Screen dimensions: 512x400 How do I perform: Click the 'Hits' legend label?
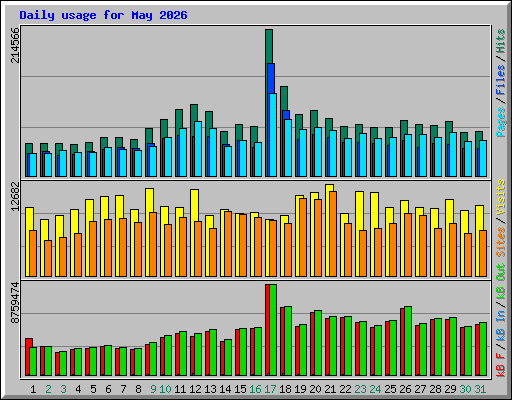tap(500, 41)
